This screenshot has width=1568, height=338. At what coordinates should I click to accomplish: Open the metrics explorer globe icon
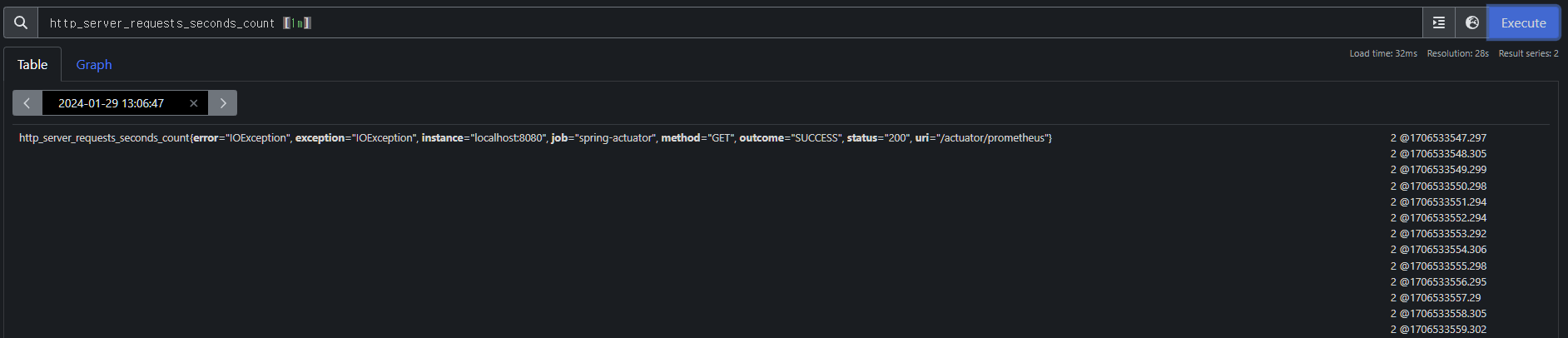pos(1471,22)
